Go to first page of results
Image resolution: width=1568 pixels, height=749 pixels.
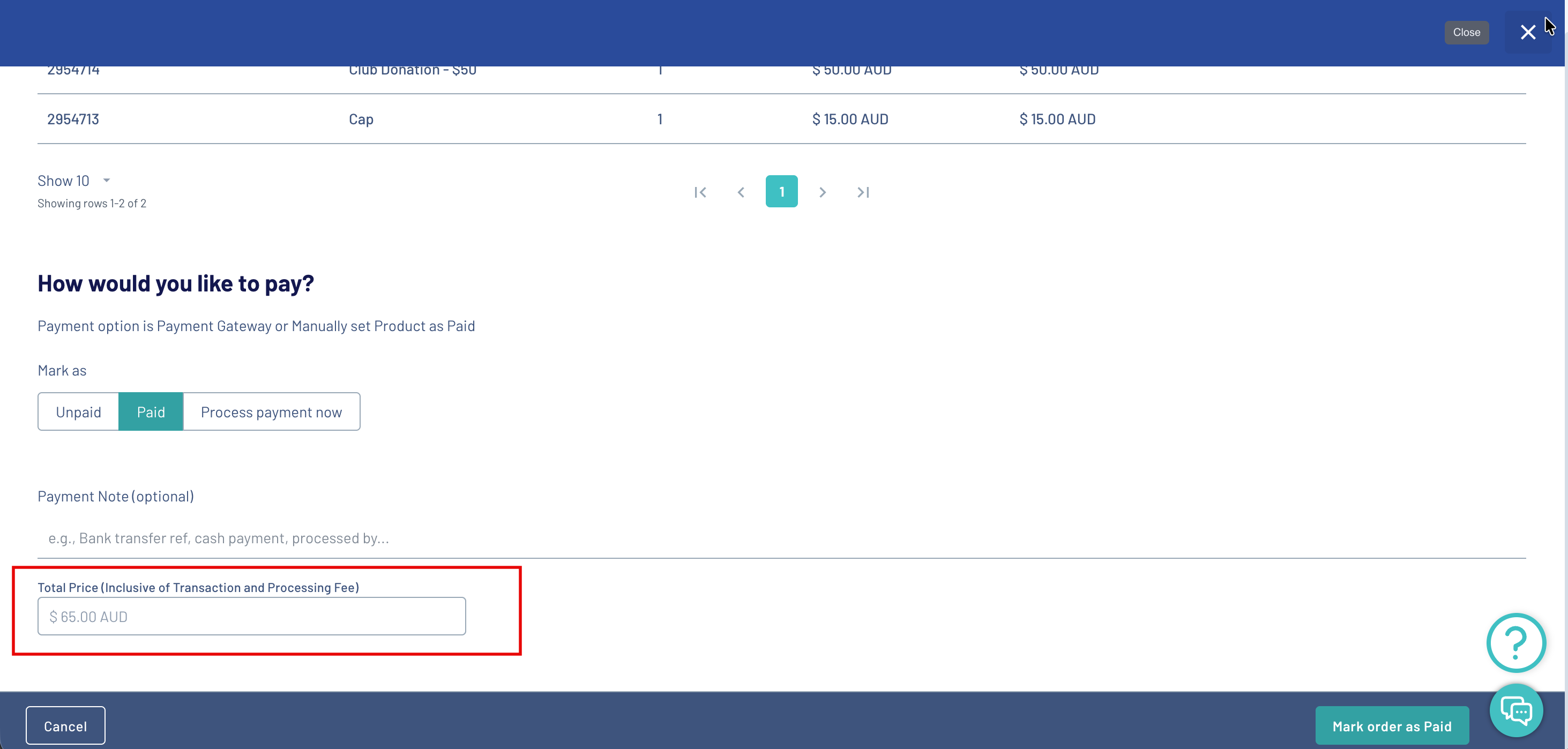coord(700,192)
